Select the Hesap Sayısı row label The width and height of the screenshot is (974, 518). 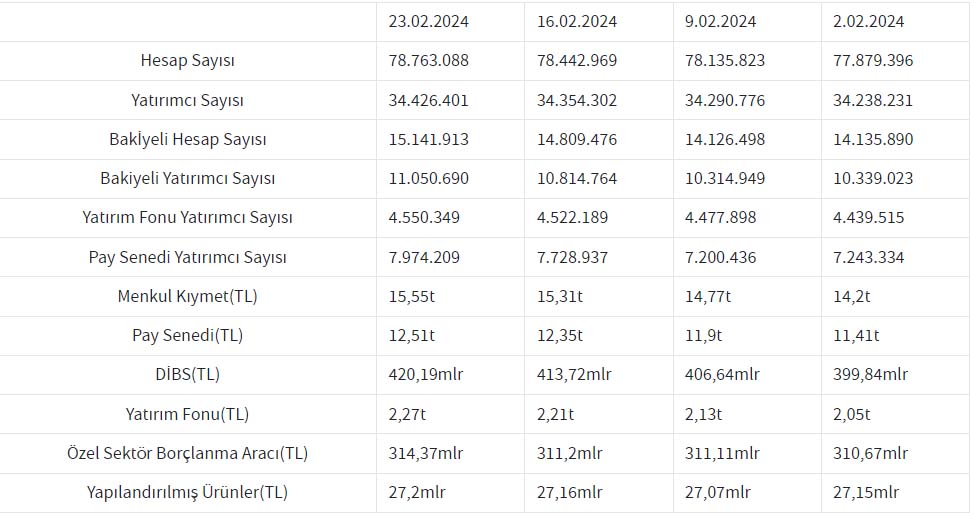coord(188,61)
